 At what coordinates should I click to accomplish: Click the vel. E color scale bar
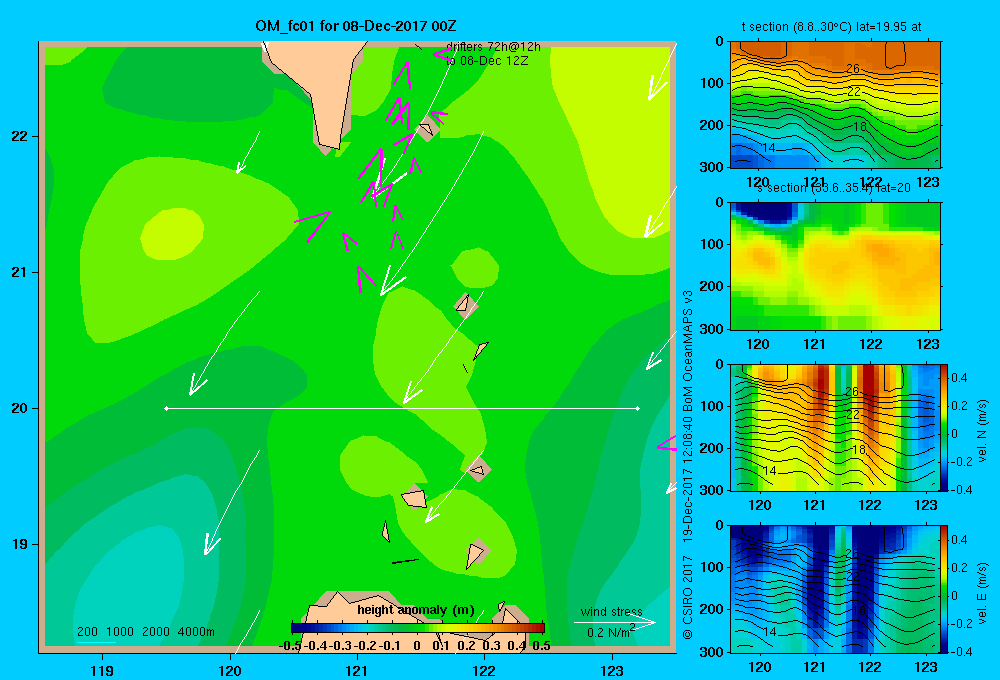(945, 589)
